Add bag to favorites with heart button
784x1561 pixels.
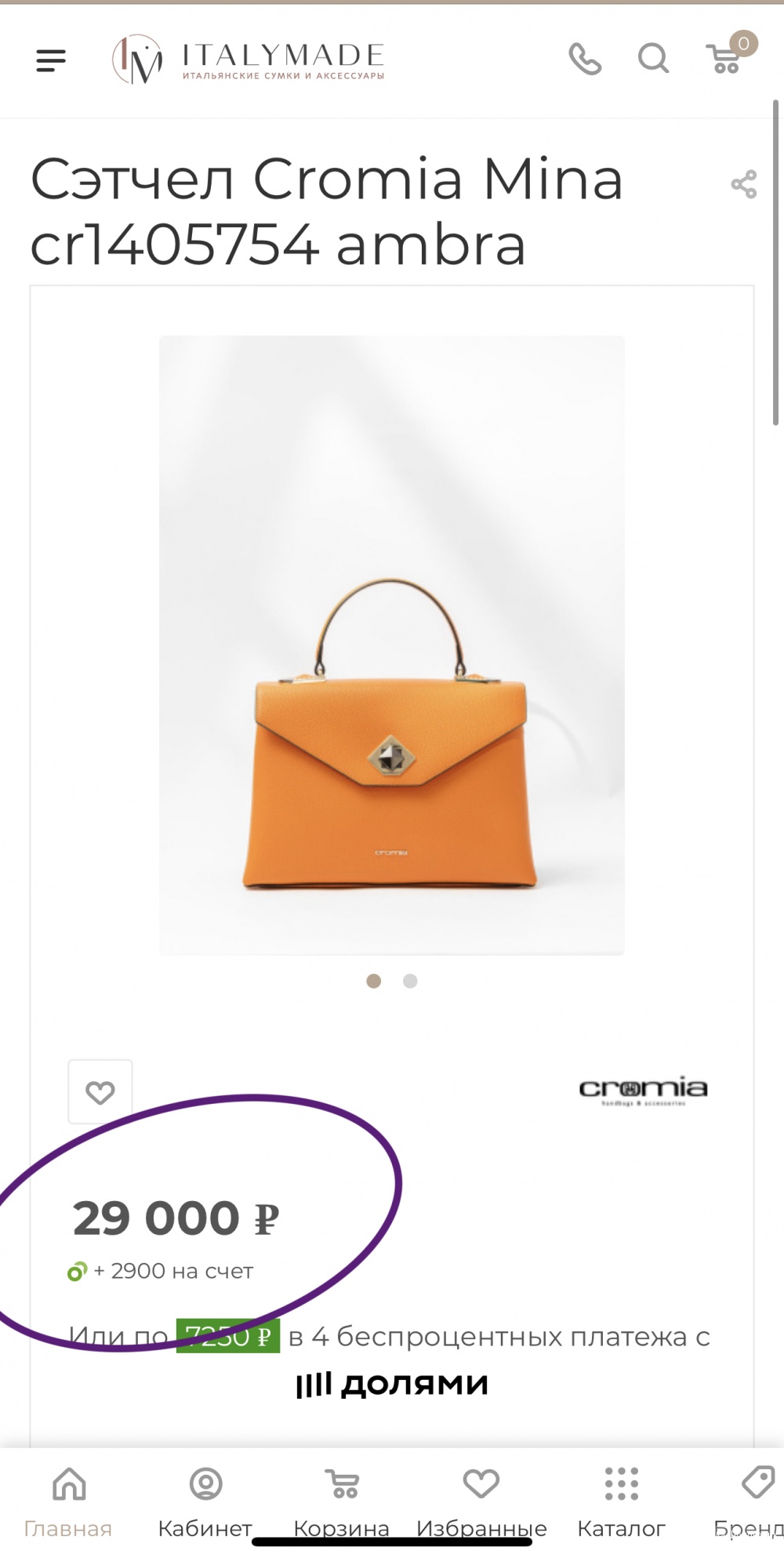pyautogui.click(x=100, y=1091)
